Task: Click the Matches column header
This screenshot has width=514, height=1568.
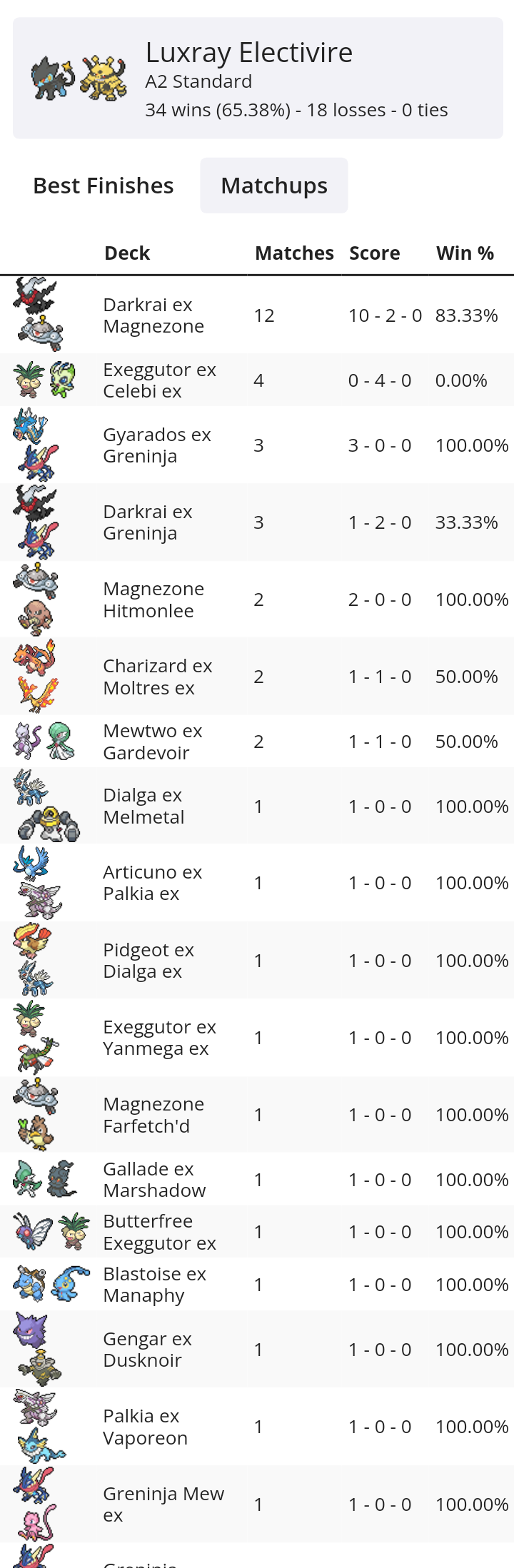Action: coord(294,253)
